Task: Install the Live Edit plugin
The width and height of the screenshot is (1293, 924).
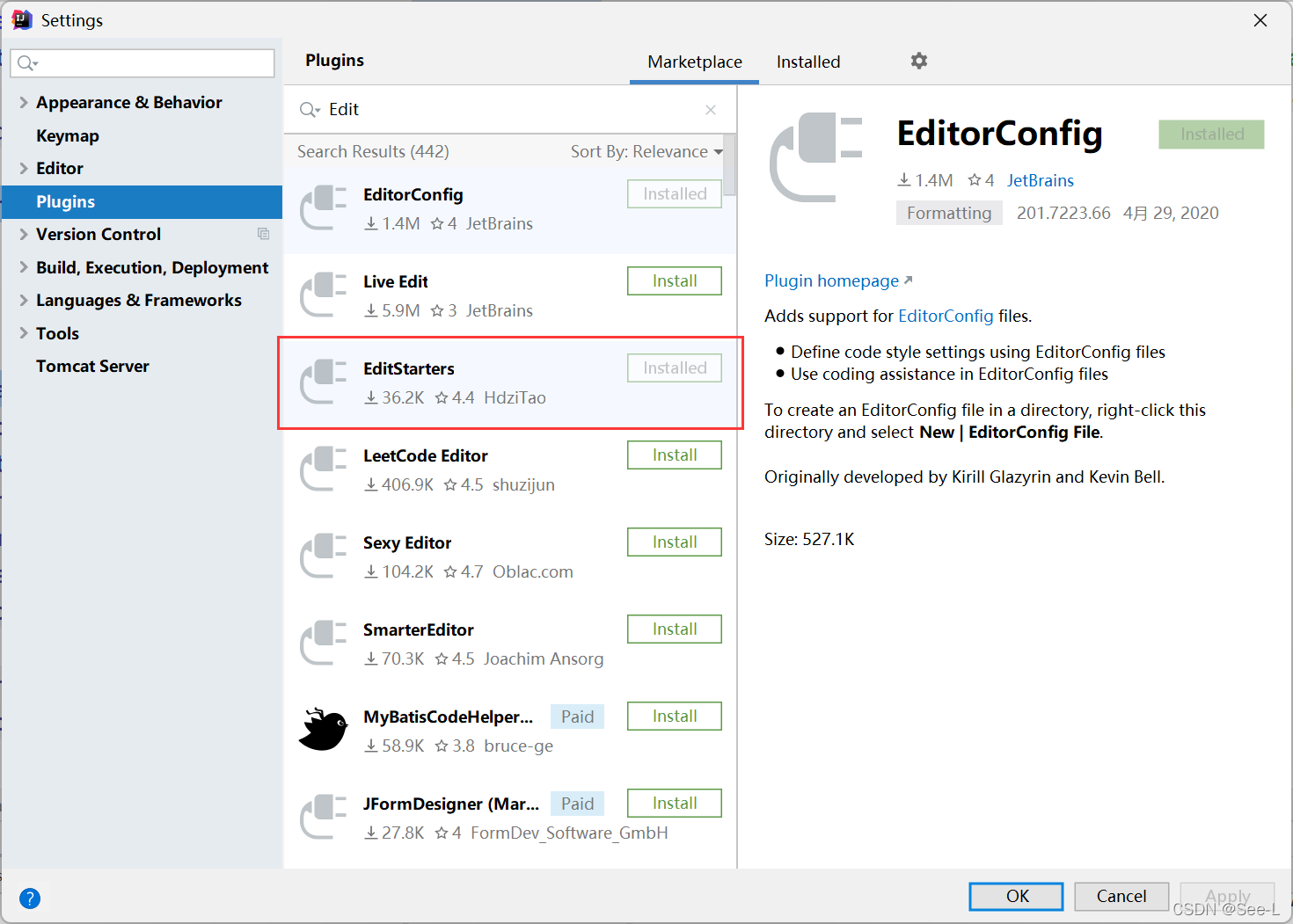Action: (675, 281)
